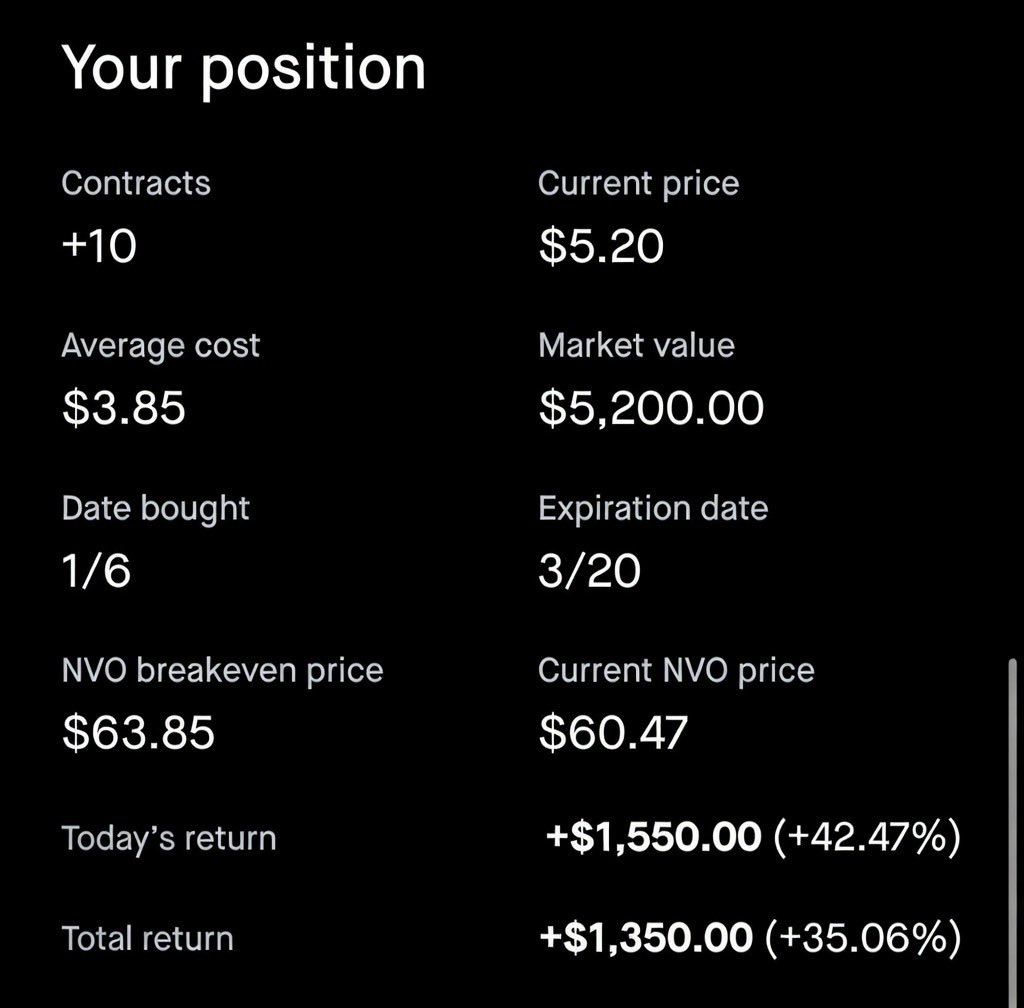Tap the $3.85 average cost value
The width and height of the screenshot is (1024, 1008).
tap(123, 408)
